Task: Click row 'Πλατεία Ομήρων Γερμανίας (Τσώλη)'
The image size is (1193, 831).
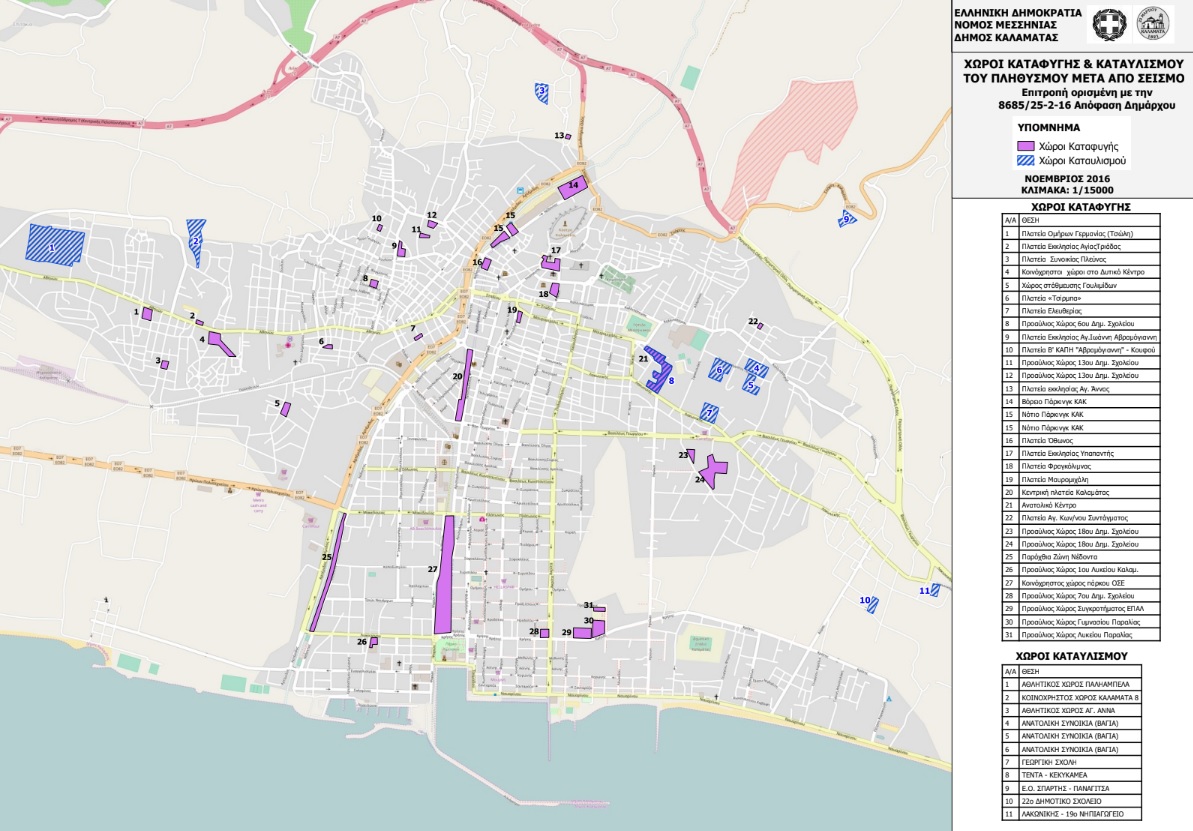Action: (1080, 234)
